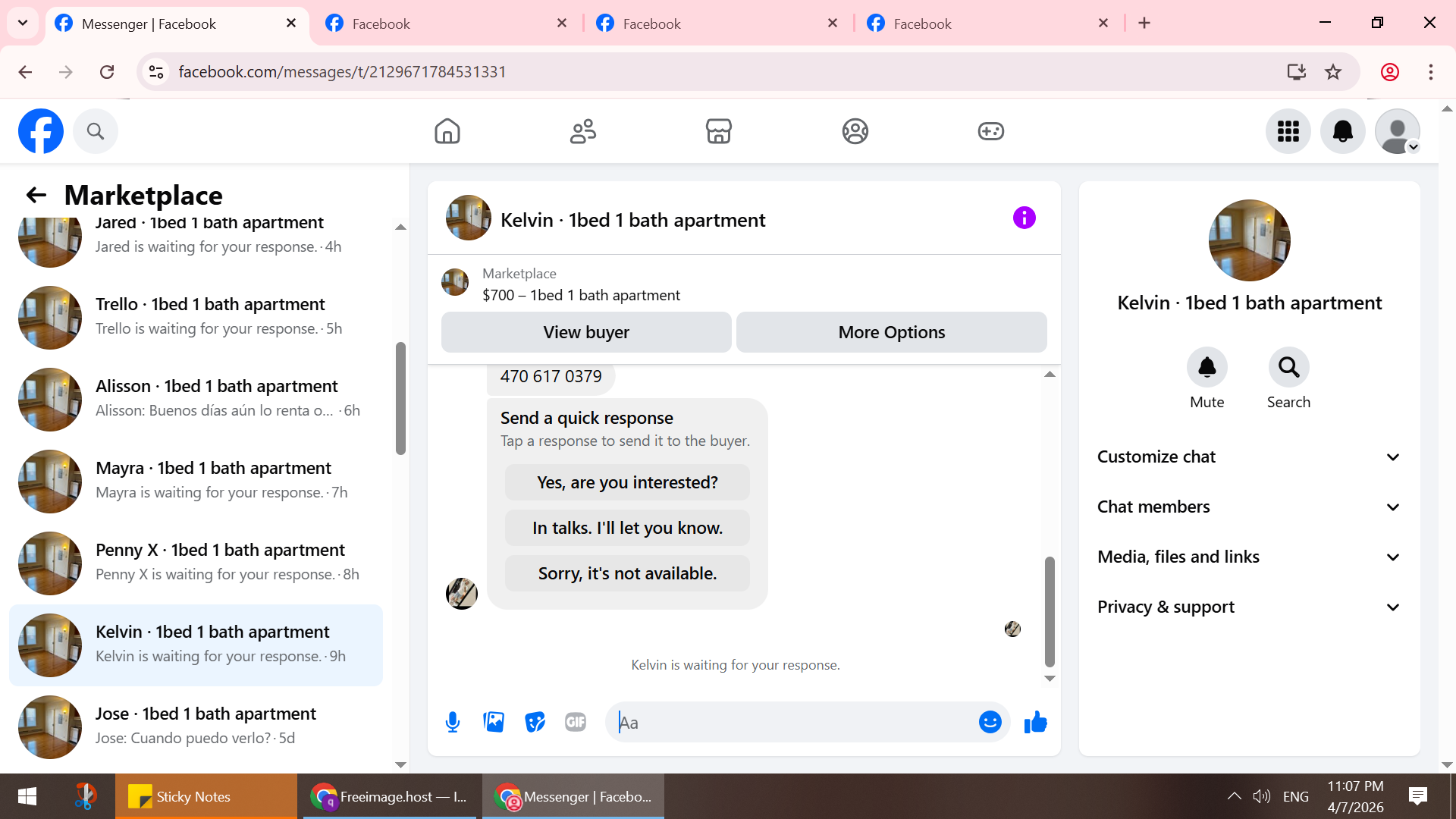This screenshot has height=819, width=1456.
Task: Click the large Kelvin listing thumbnail
Action: click(x=1250, y=240)
